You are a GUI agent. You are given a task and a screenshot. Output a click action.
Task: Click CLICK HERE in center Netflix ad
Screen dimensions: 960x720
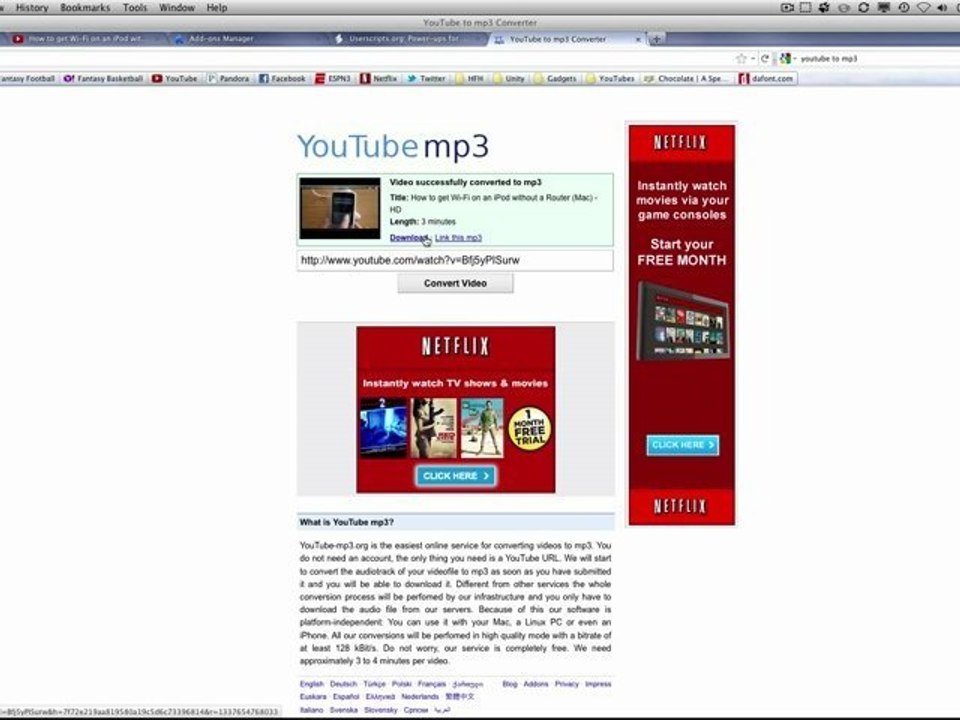click(456, 476)
